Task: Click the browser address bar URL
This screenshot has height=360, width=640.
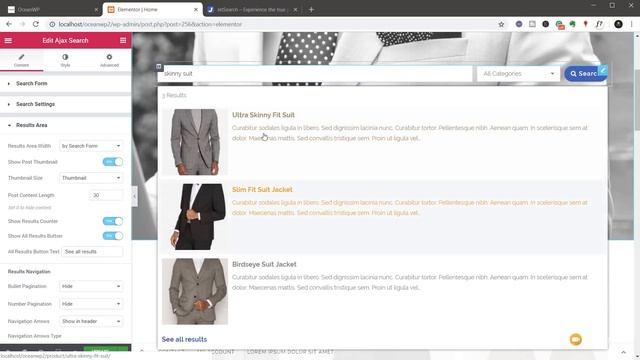Action: click(150, 24)
